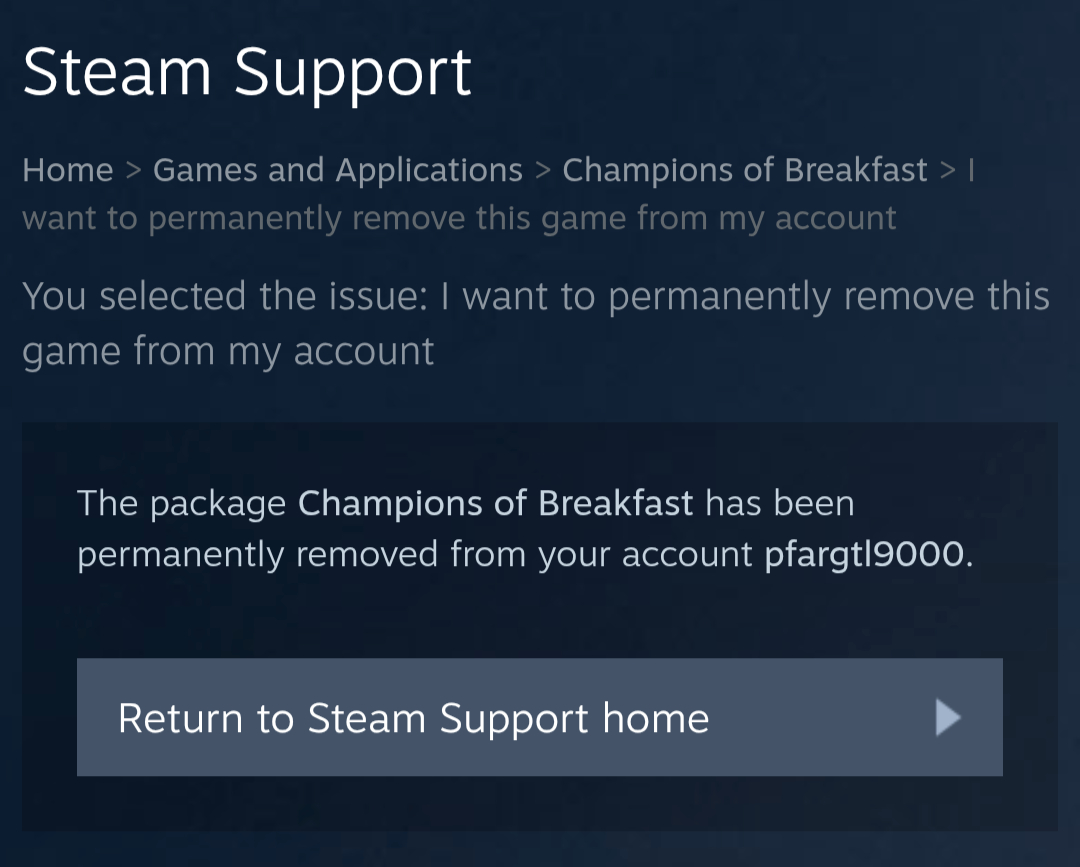Click 'game from my account' in issue summary
Image resolution: width=1080 pixels, height=867 pixels.
[228, 351]
